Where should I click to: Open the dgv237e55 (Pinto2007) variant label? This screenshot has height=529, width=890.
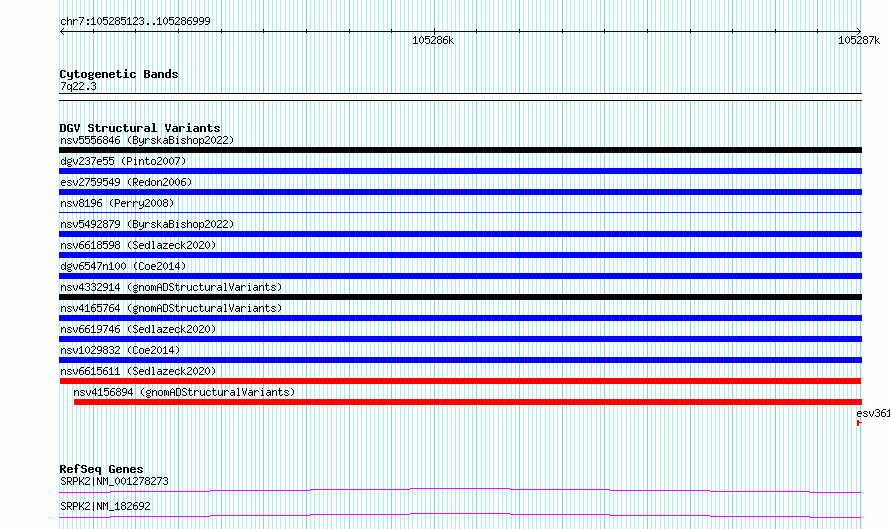123,161
